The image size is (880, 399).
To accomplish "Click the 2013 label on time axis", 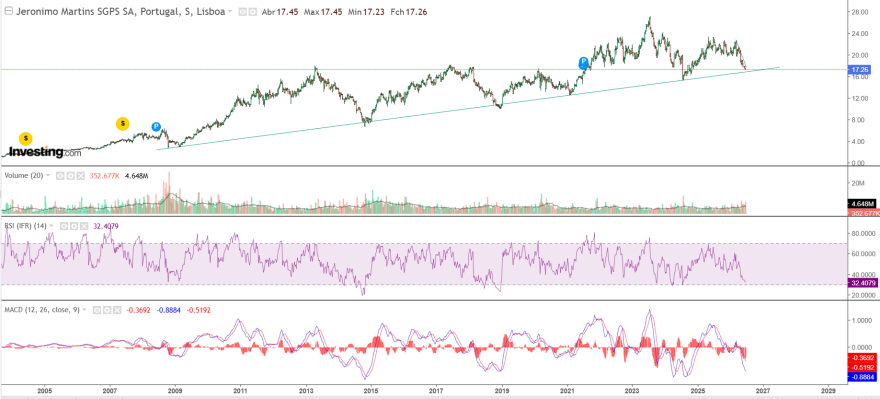I will [x=306, y=390].
